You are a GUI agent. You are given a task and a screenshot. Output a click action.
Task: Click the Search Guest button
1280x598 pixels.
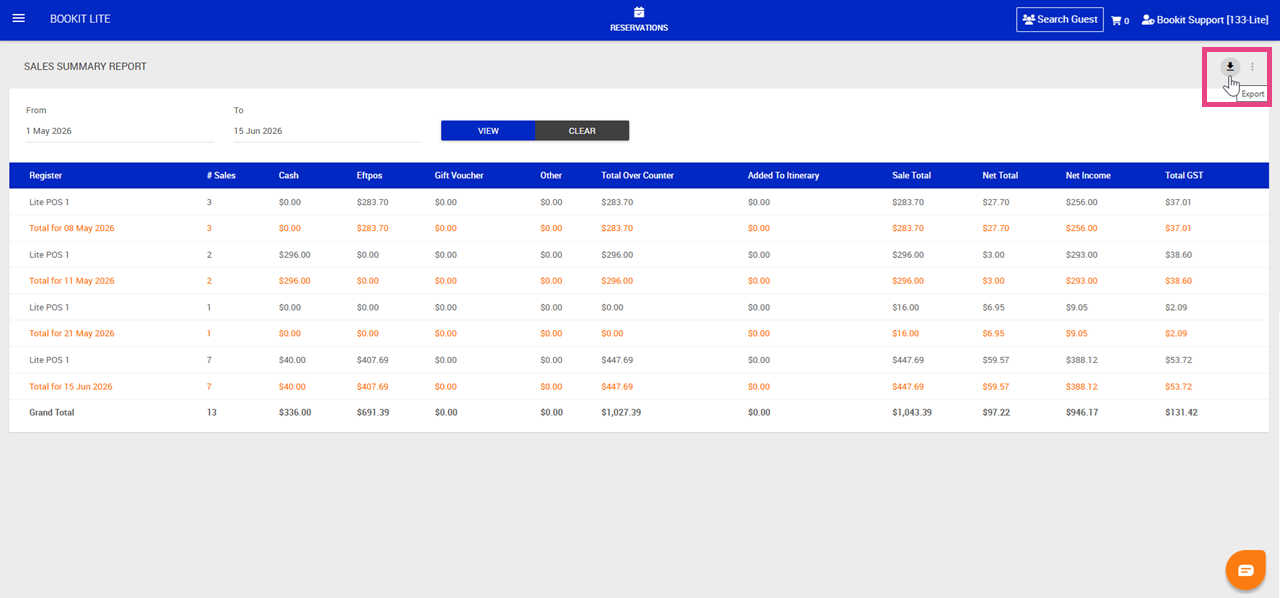1060,19
